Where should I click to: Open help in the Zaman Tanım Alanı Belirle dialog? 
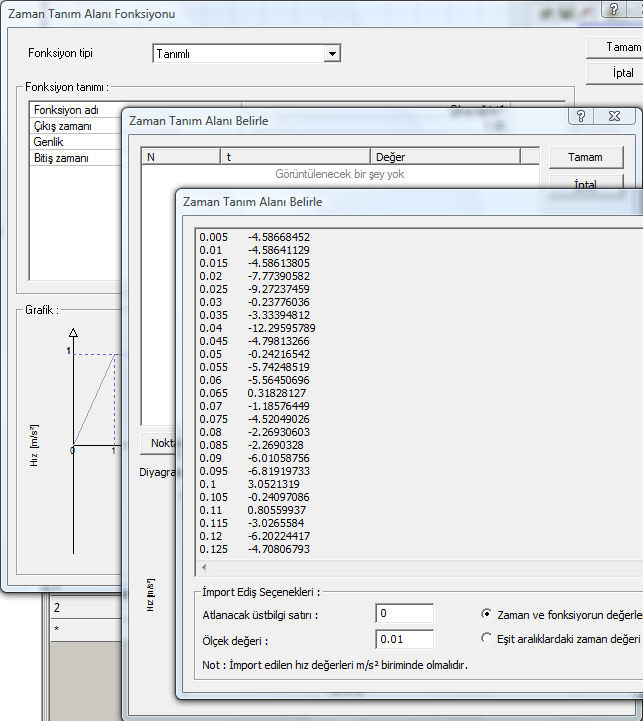pos(581,116)
